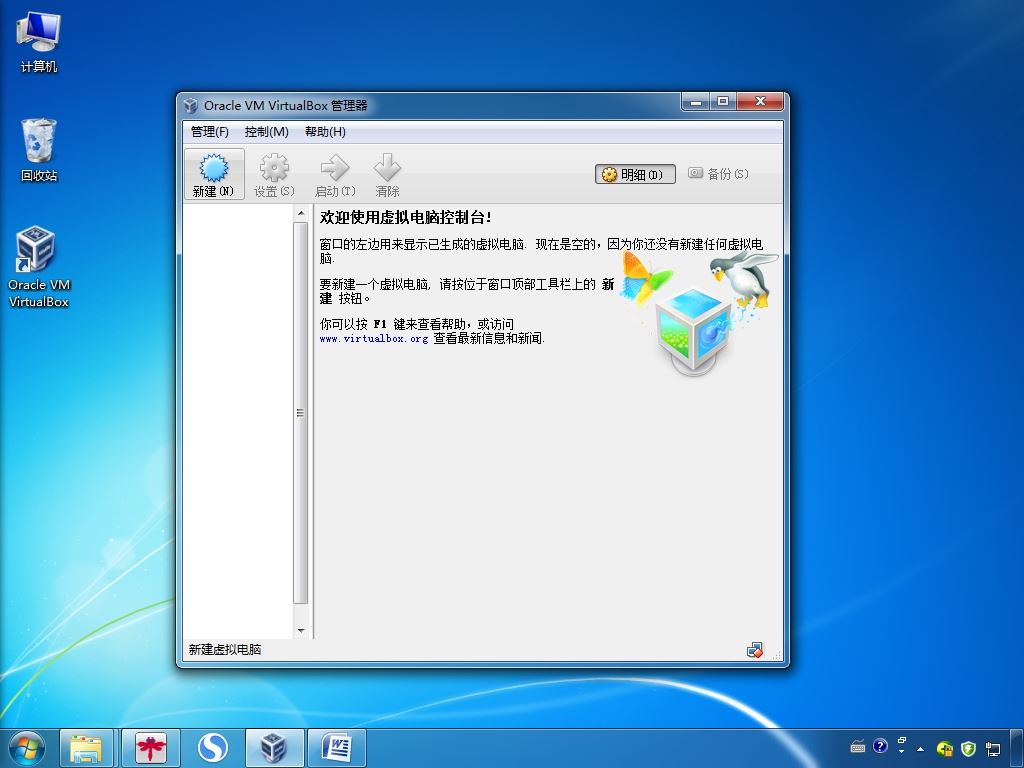Click the splitter handle beside the VM list

point(312,421)
